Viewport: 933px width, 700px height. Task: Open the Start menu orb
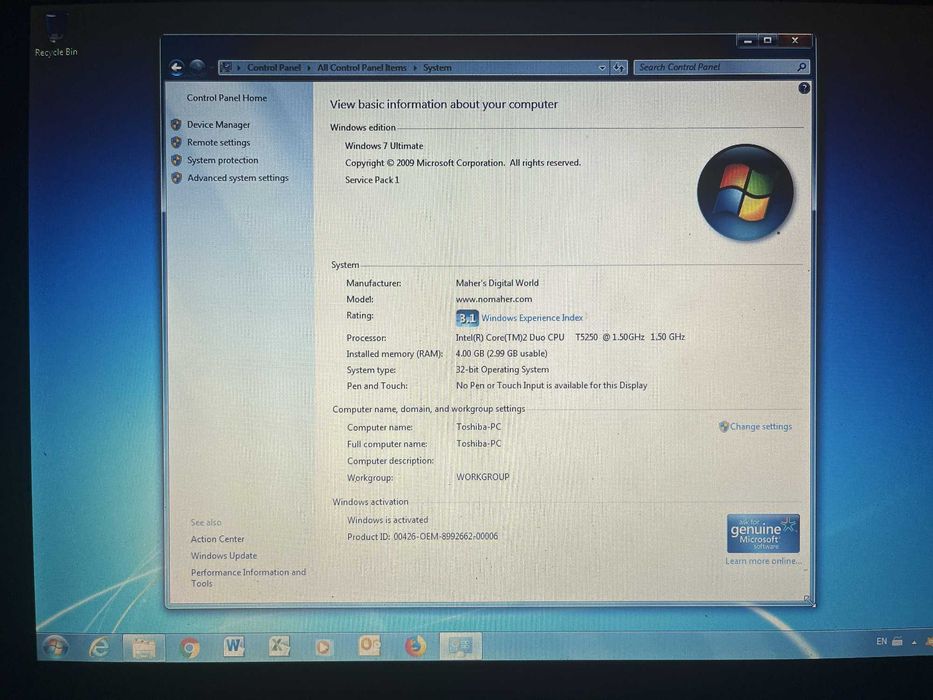pyautogui.click(x=55, y=646)
